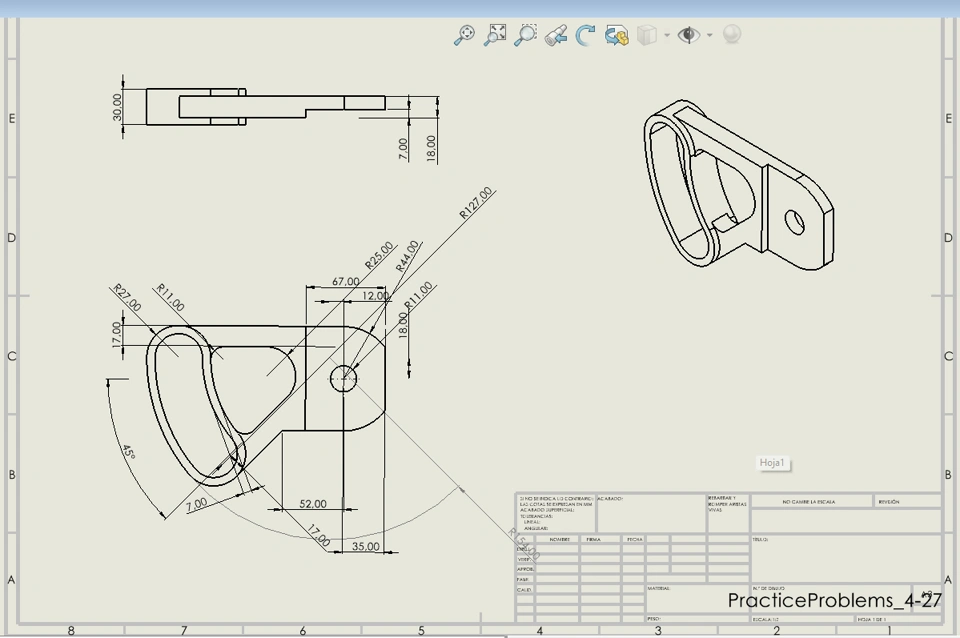Image resolution: width=960 pixels, height=638 pixels.
Task: Open the 3D Drawing View tool
Action: click(617, 35)
